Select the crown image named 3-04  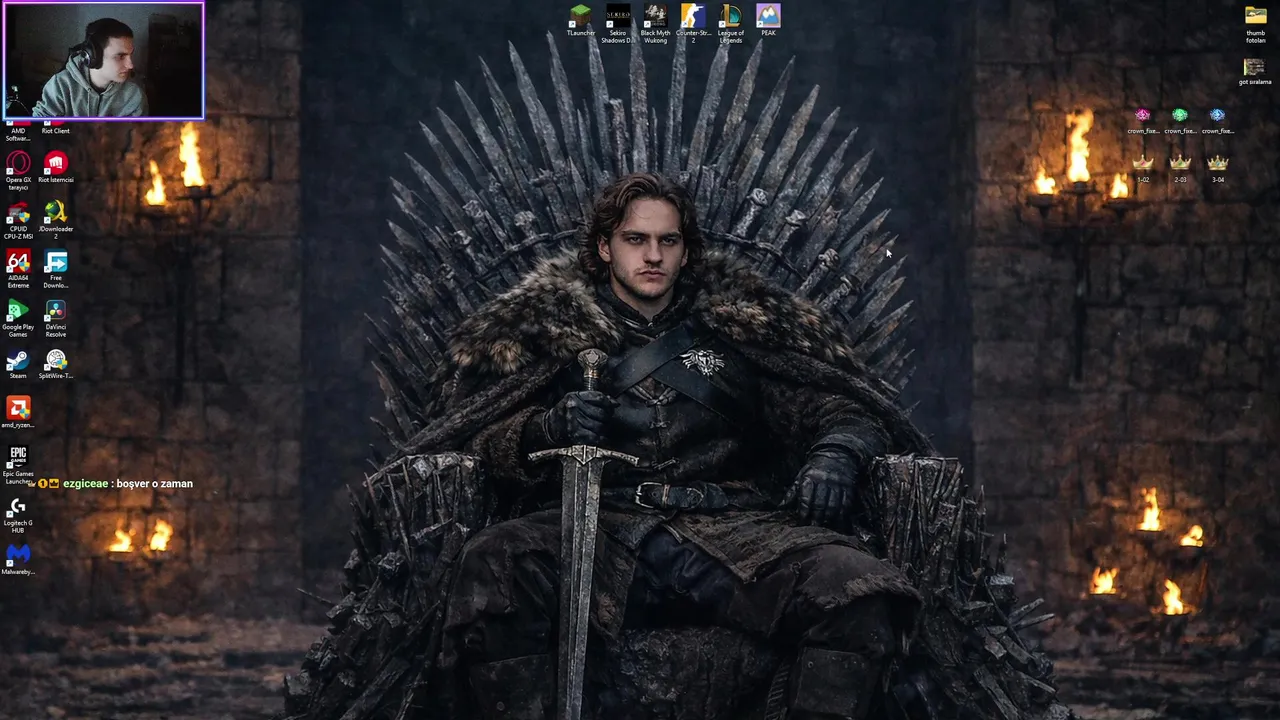click(x=1217, y=169)
